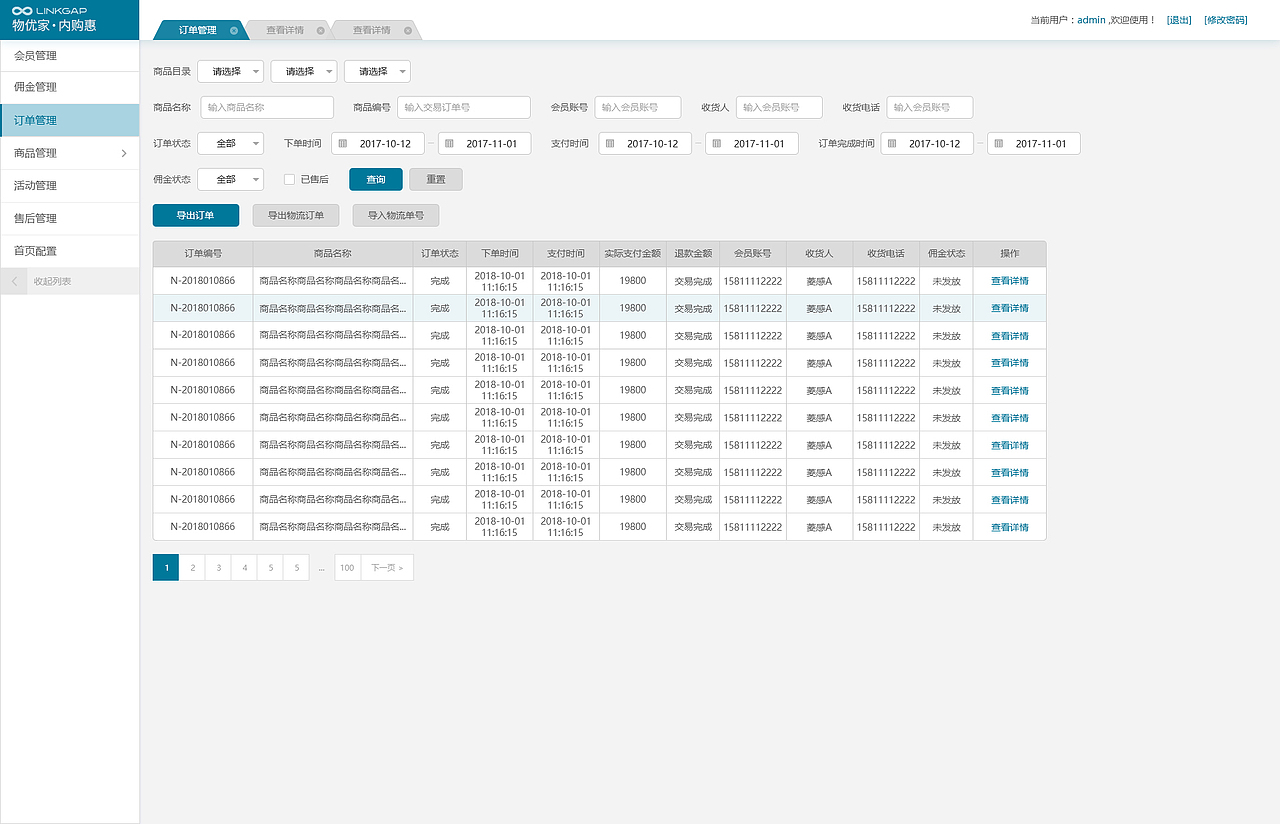The image size is (1280, 824).
Task: Click the 导出订单 button
Action: pyautogui.click(x=196, y=215)
